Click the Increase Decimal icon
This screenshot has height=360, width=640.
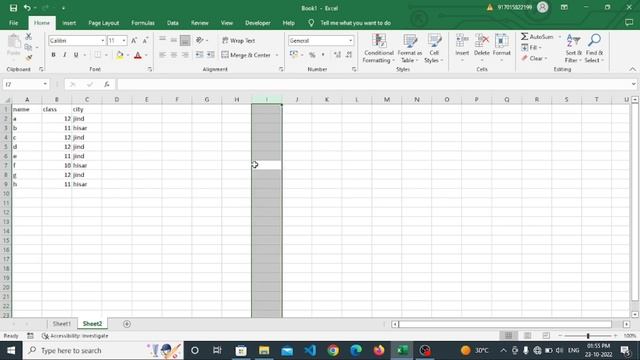[x=337, y=55]
